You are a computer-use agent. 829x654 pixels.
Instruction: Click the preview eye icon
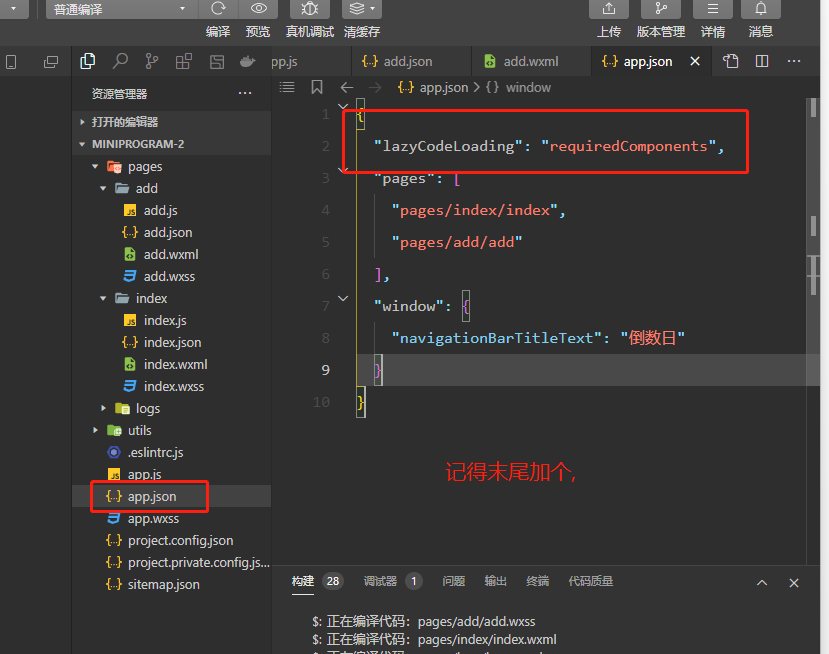259,8
